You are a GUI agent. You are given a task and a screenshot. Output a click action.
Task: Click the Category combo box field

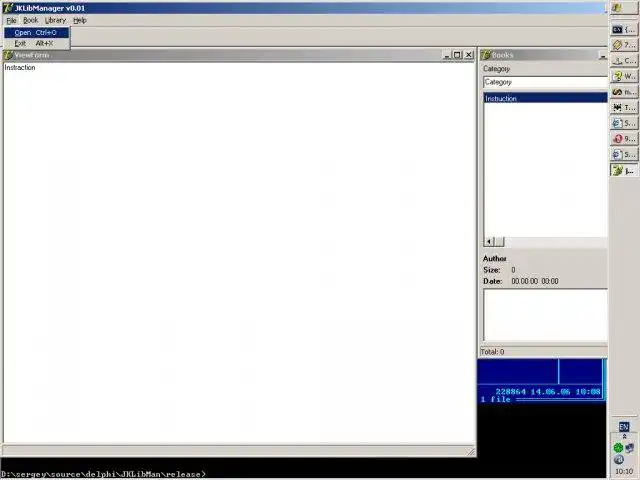point(545,82)
